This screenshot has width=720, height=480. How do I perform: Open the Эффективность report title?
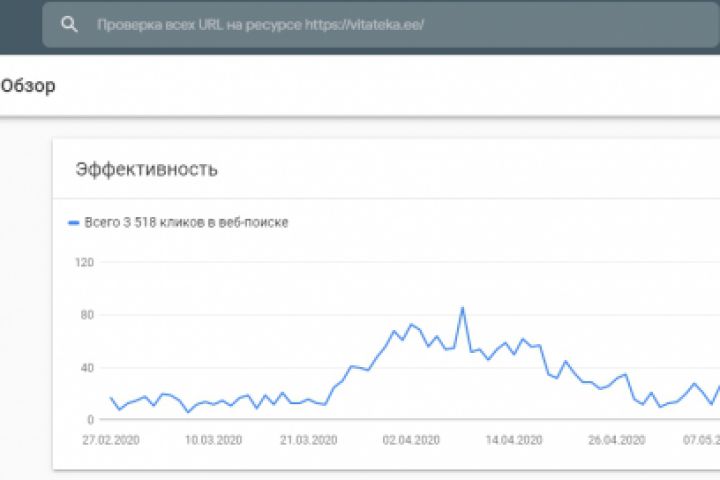pos(146,168)
